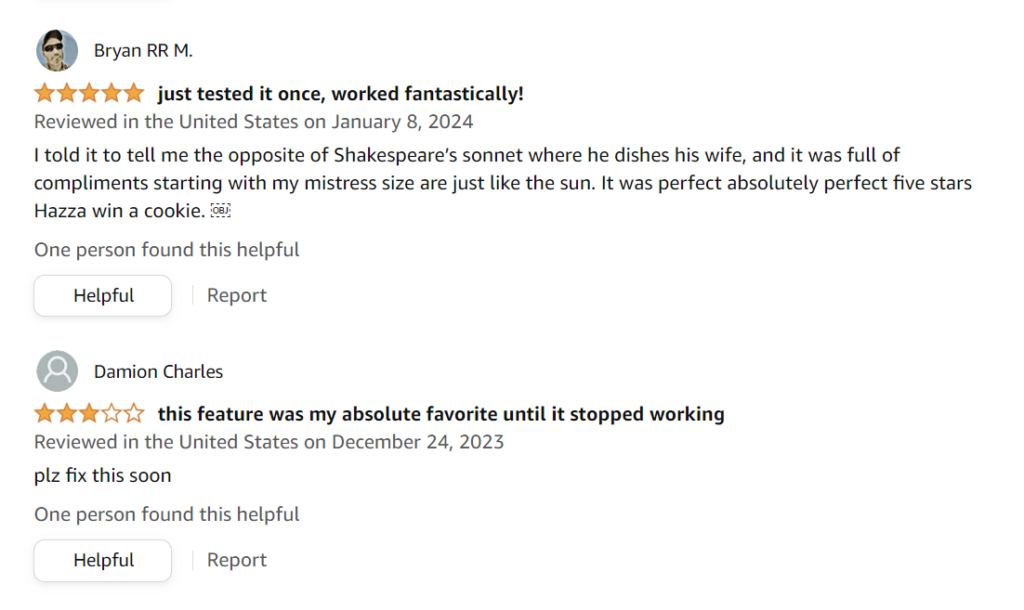Viewport: 1024px width, 610px height.
Task: Report Bryan RR M.'s review
Action: click(x=237, y=296)
